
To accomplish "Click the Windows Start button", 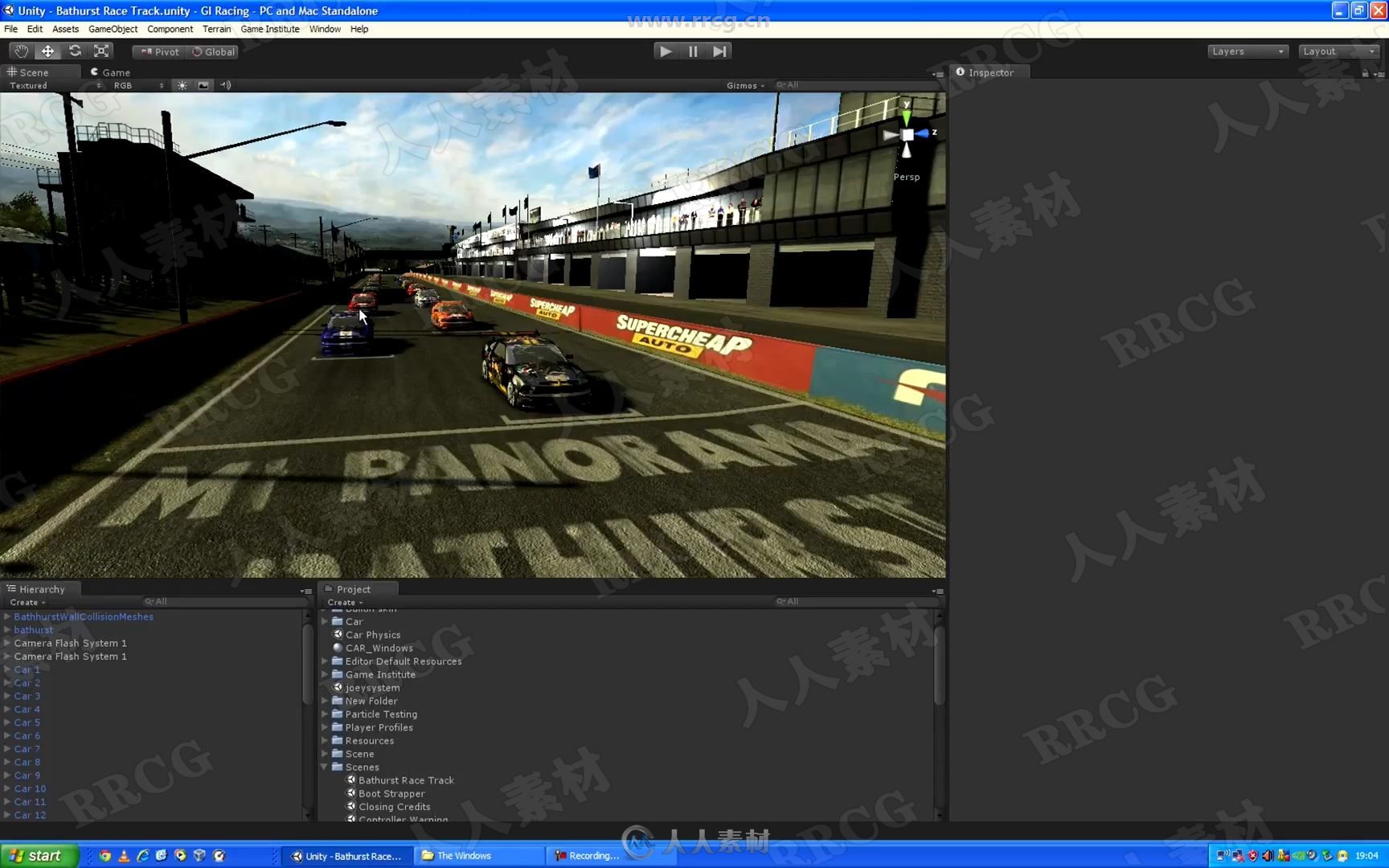I will click(x=39, y=856).
